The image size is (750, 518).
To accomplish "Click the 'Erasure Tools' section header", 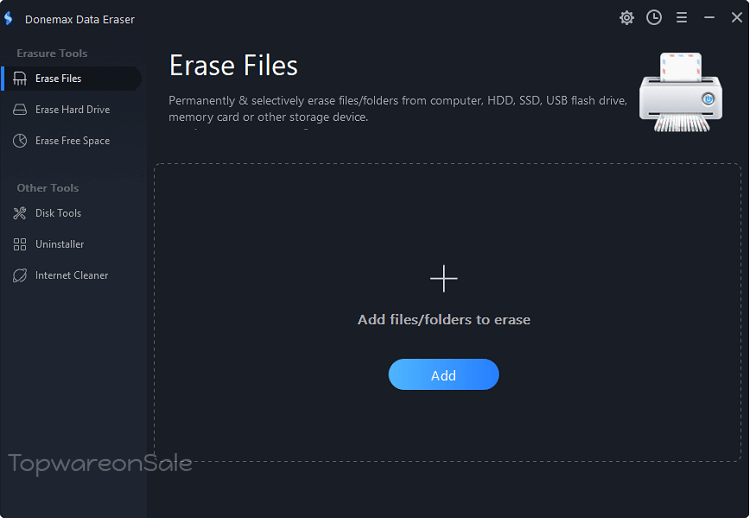I will point(52,53).
